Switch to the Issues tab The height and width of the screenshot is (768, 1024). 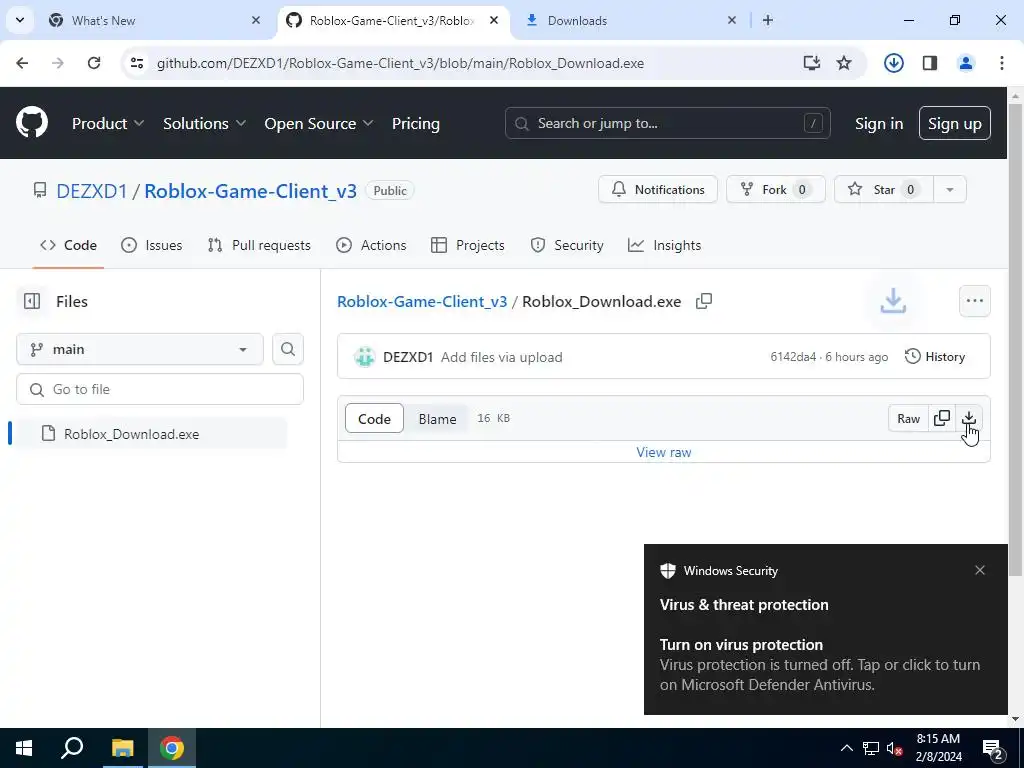click(x=152, y=246)
